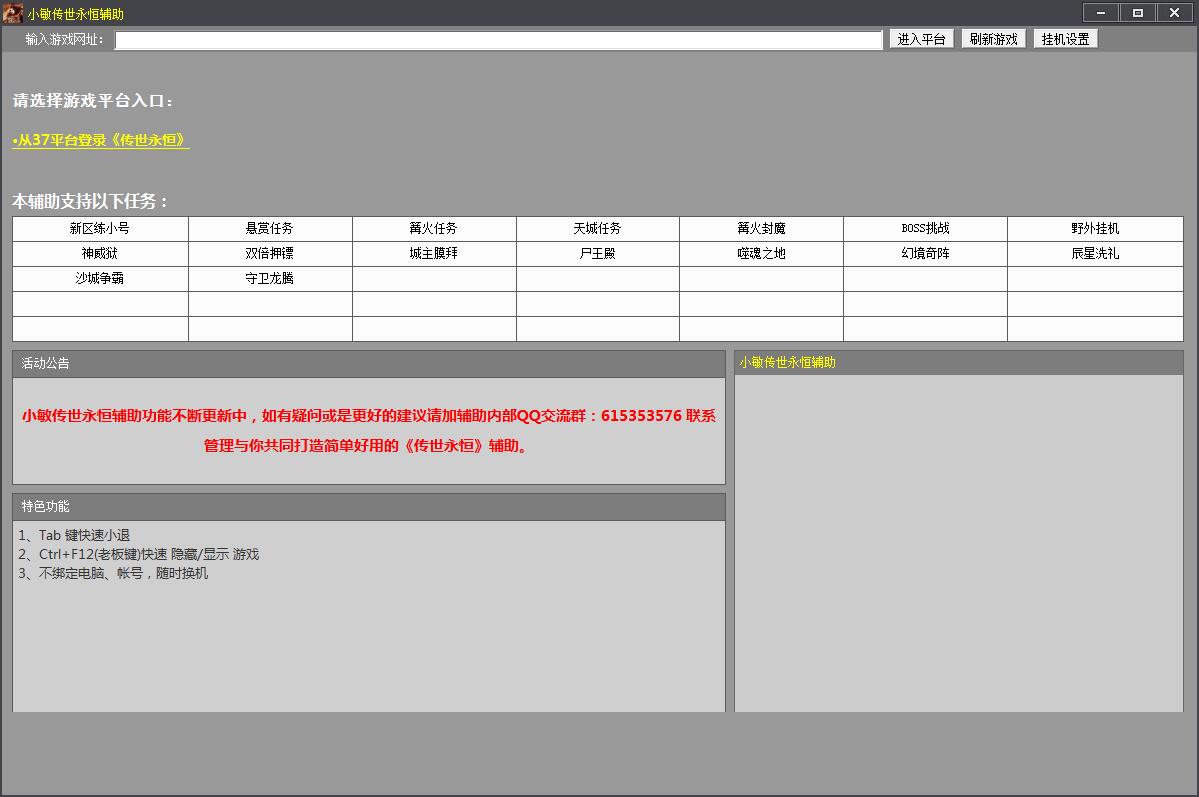Select the 幻境奇阵 task cell
Image resolution: width=1199 pixels, height=797 pixels.
pos(925,254)
